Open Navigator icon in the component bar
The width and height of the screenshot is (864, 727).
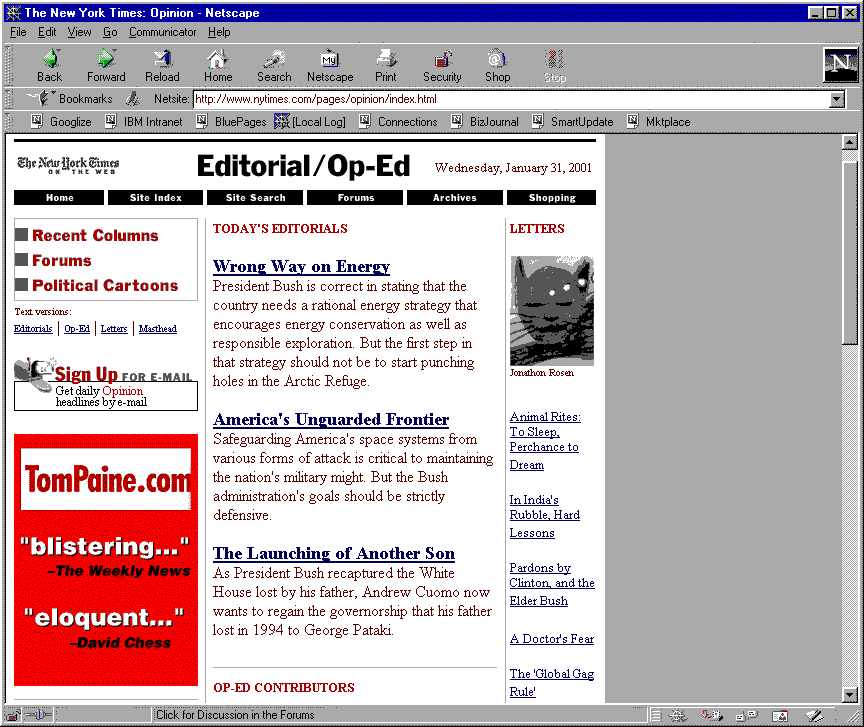pyautogui.click(x=678, y=715)
